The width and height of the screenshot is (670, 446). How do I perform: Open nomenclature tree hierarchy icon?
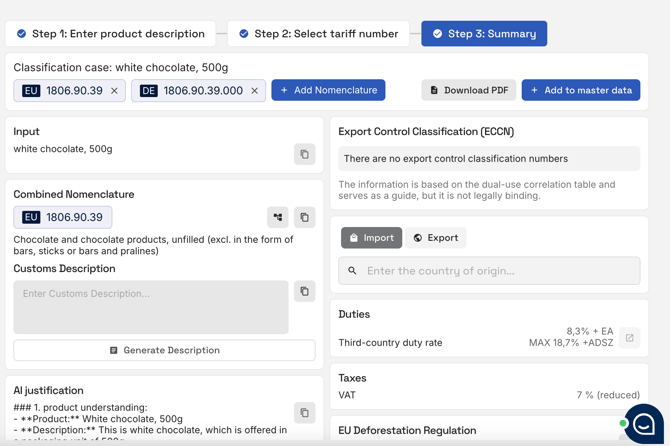[278, 217]
